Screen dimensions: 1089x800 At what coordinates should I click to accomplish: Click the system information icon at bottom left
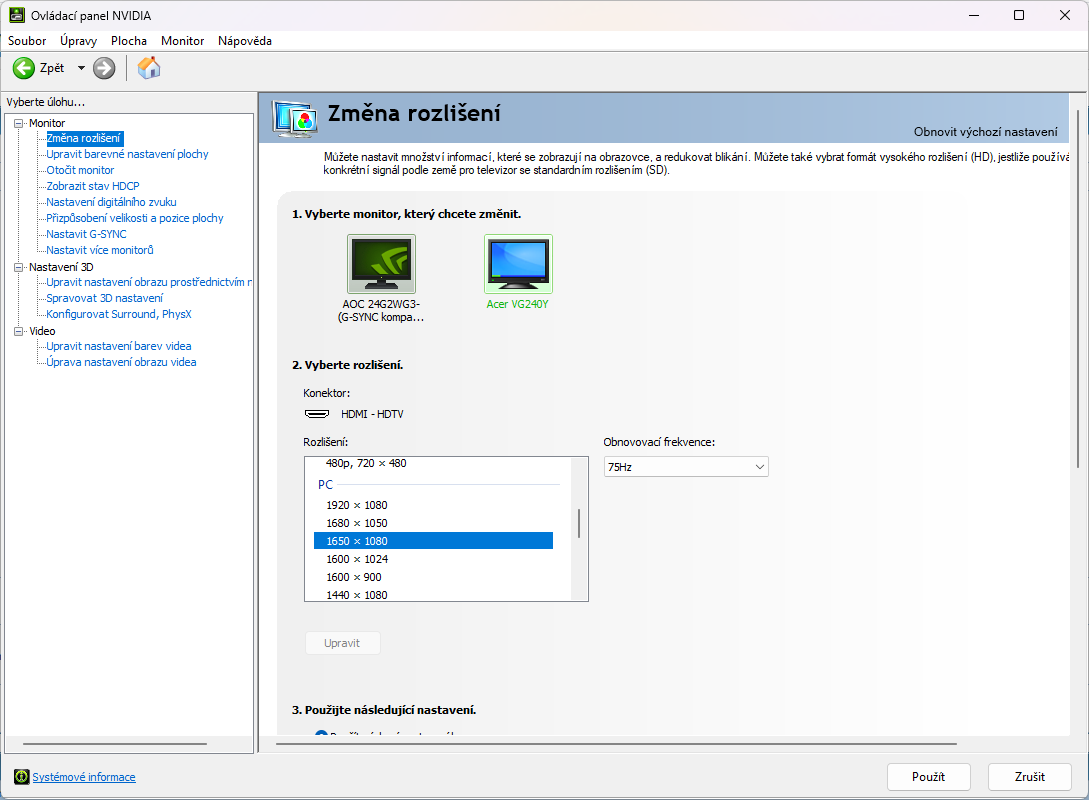coord(21,777)
